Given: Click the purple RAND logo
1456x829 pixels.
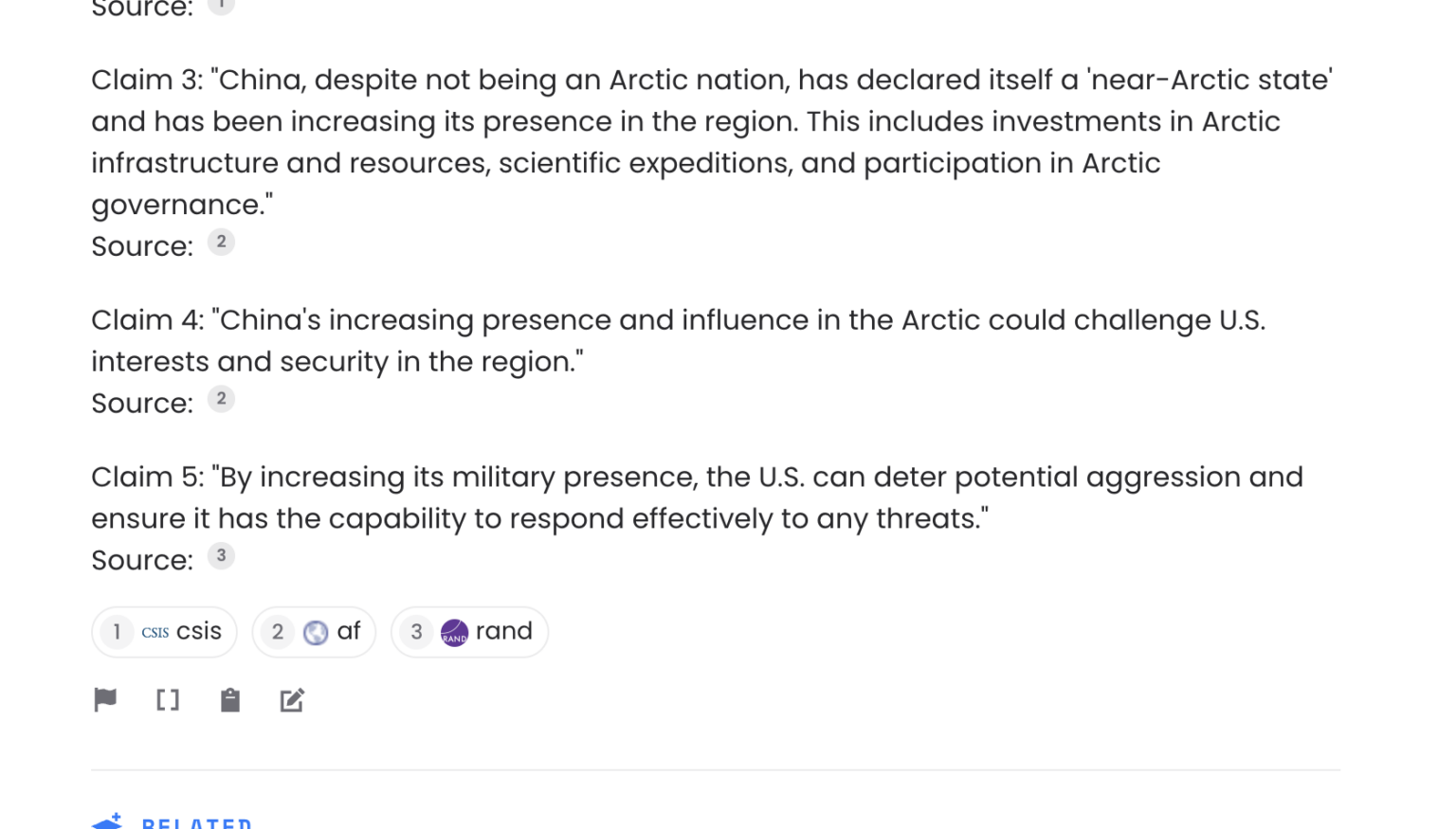Looking at the screenshot, I should 455,632.
